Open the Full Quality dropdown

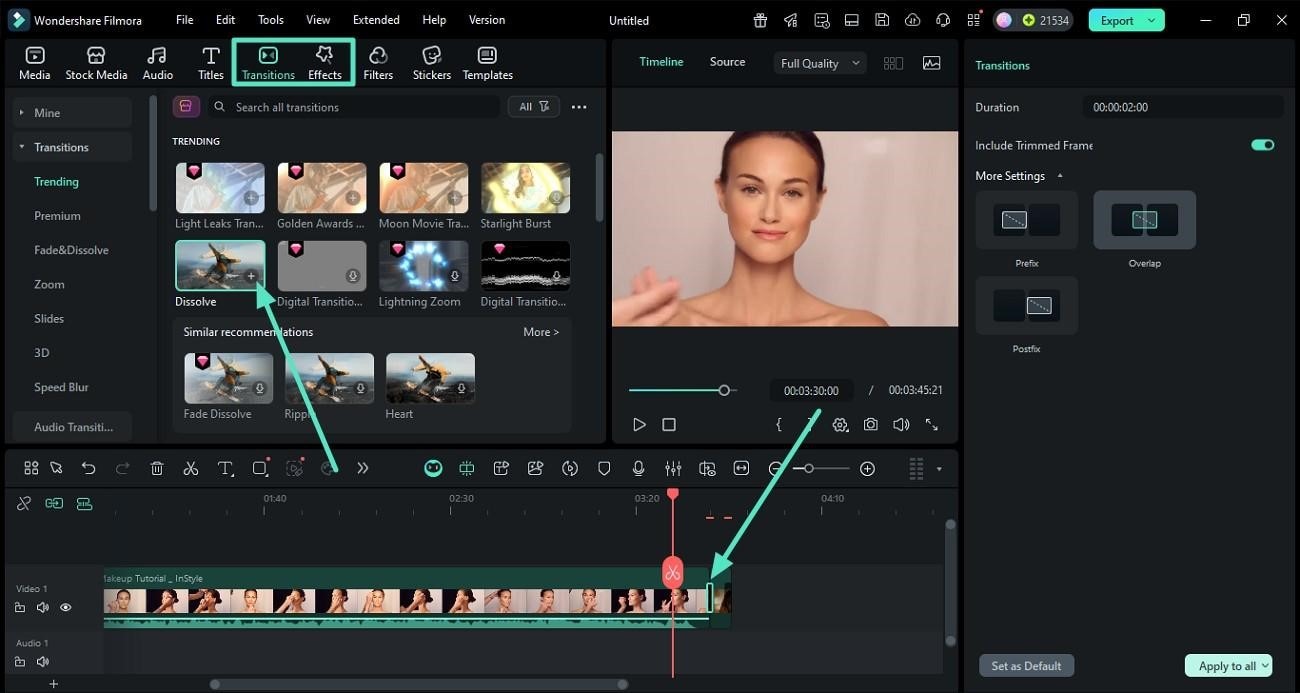[818, 62]
